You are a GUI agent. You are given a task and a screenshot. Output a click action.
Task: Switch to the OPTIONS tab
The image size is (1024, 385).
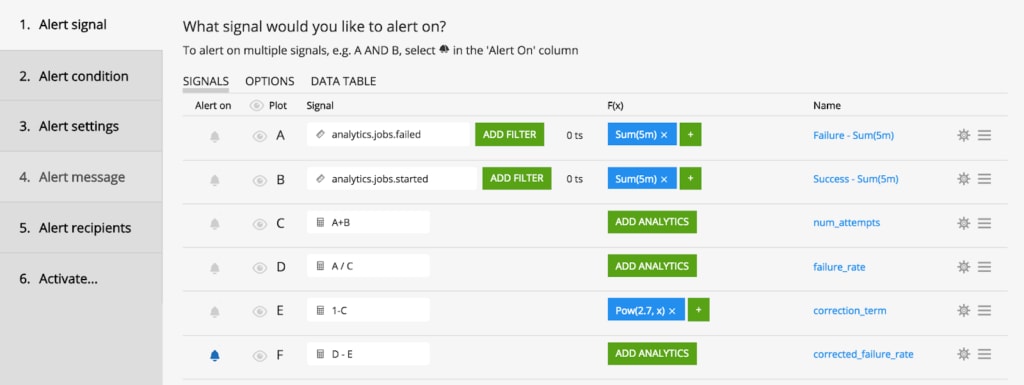coord(270,82)
